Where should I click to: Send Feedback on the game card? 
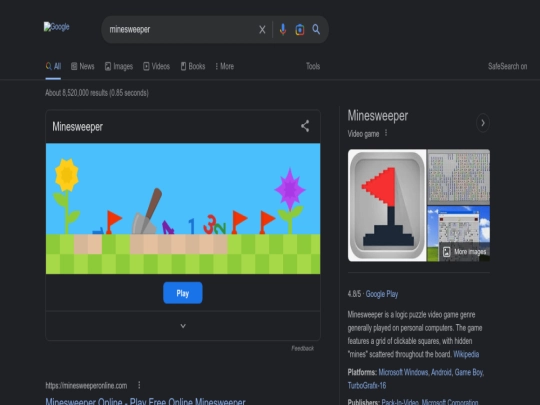tap(302, 349)
